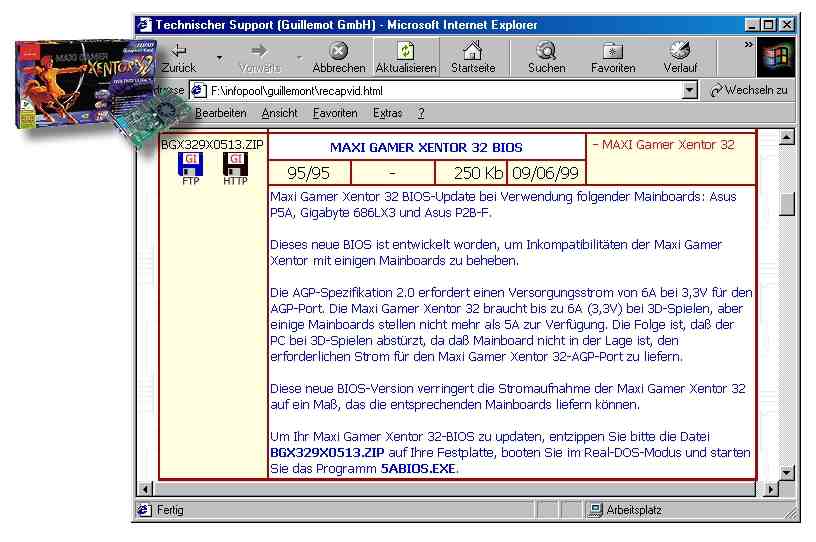Open the Bearbeiten menu
The image size is (816, 542).
(221, 113)
